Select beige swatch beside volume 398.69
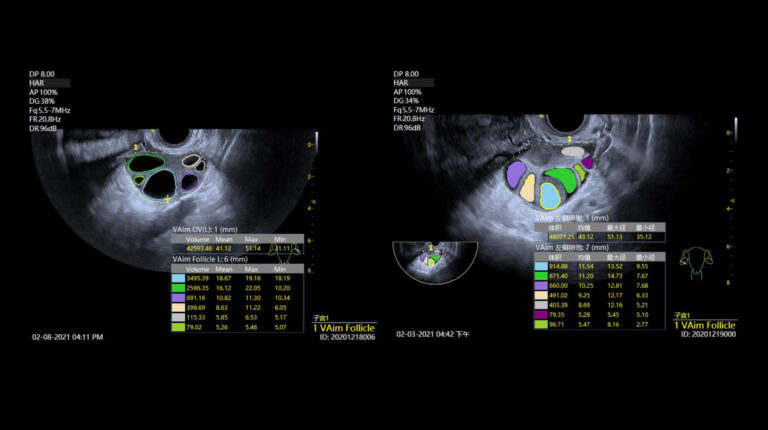The height and width of the screenshot is (430, 768). [178, 308]
